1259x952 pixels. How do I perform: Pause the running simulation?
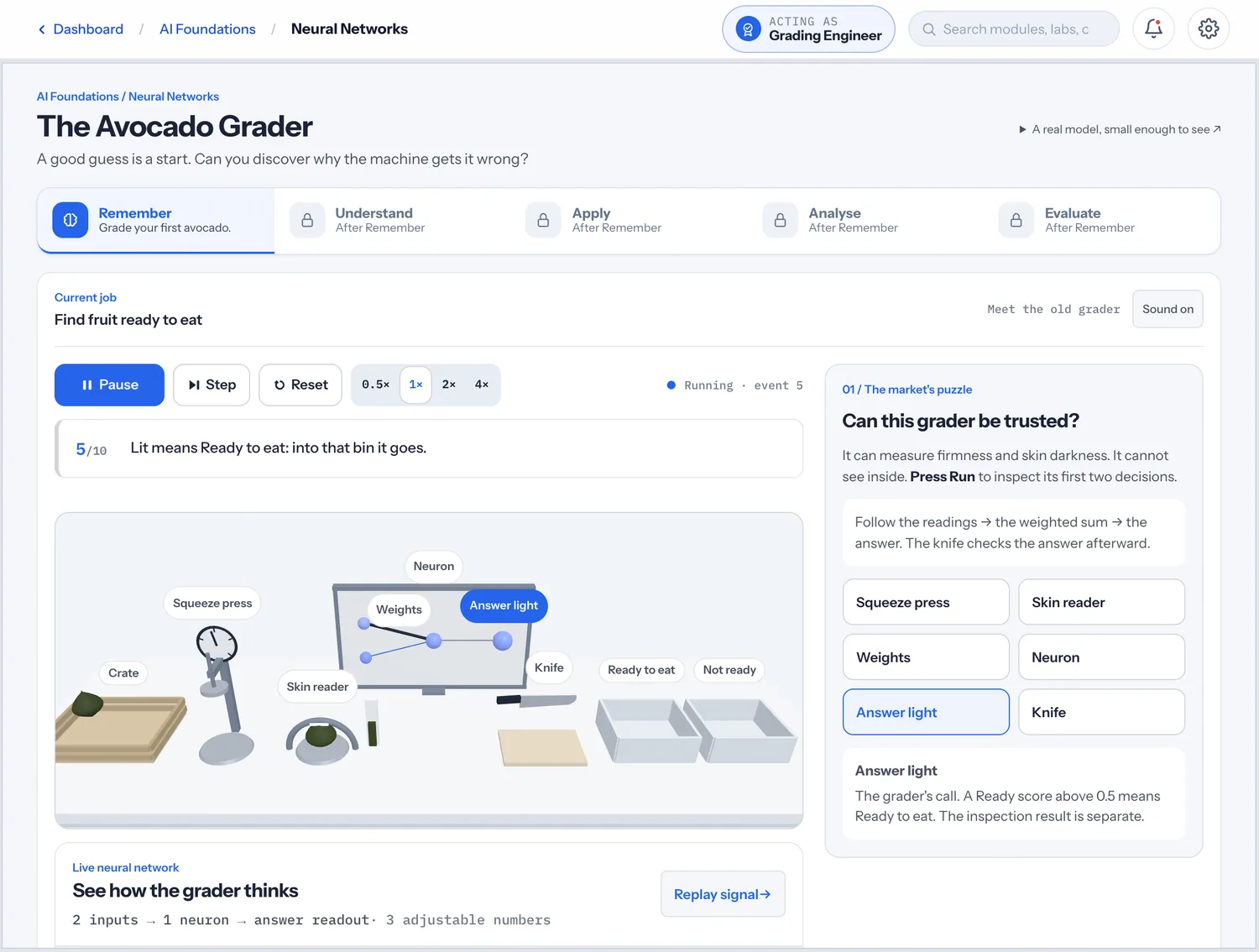109,384
